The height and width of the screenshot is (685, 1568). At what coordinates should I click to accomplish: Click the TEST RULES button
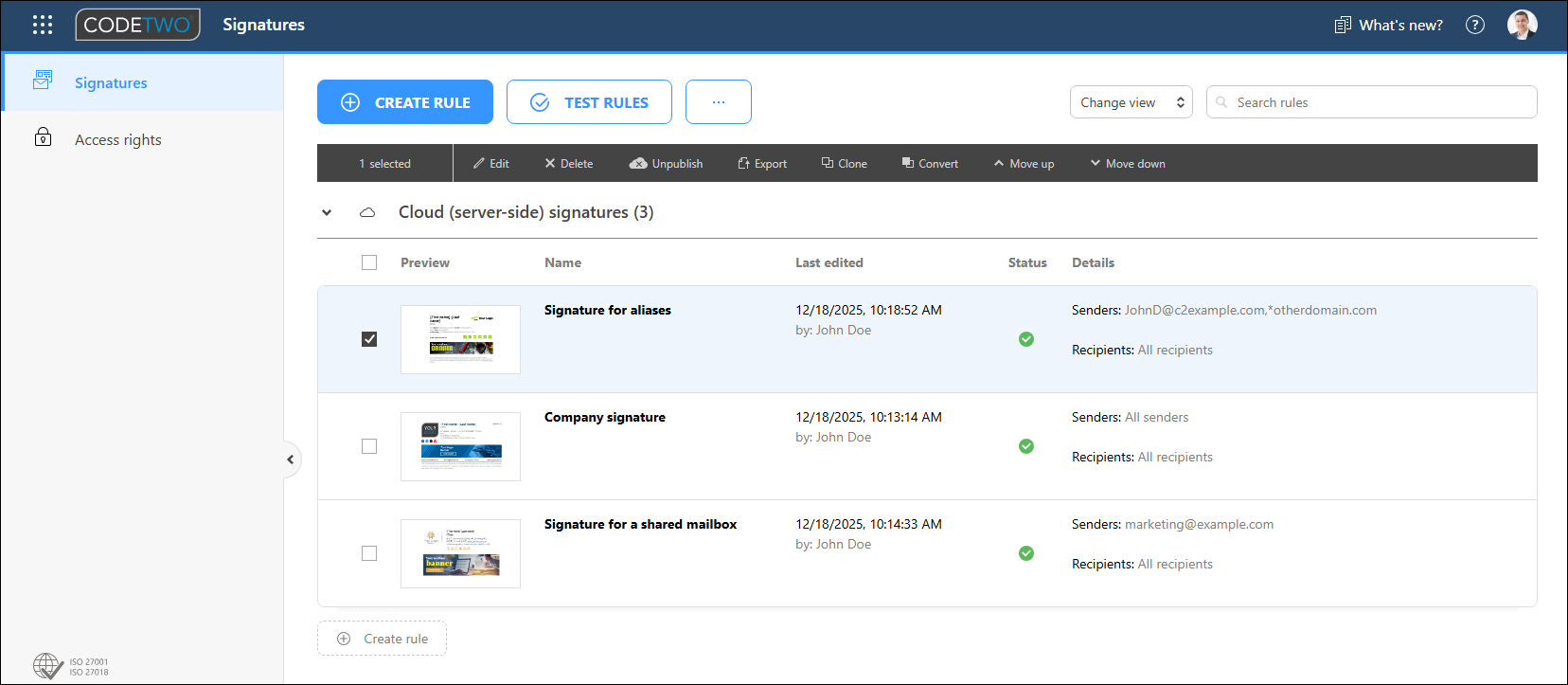(x=589, y=102)
